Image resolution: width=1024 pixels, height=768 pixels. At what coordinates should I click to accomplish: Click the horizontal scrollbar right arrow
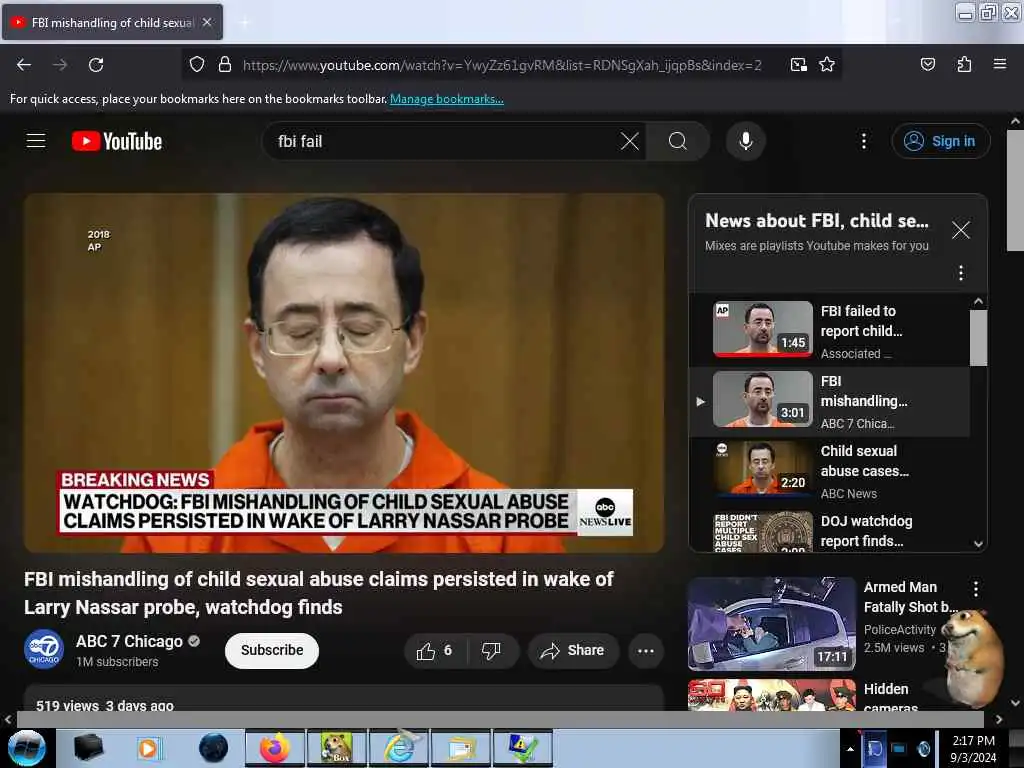999,719
